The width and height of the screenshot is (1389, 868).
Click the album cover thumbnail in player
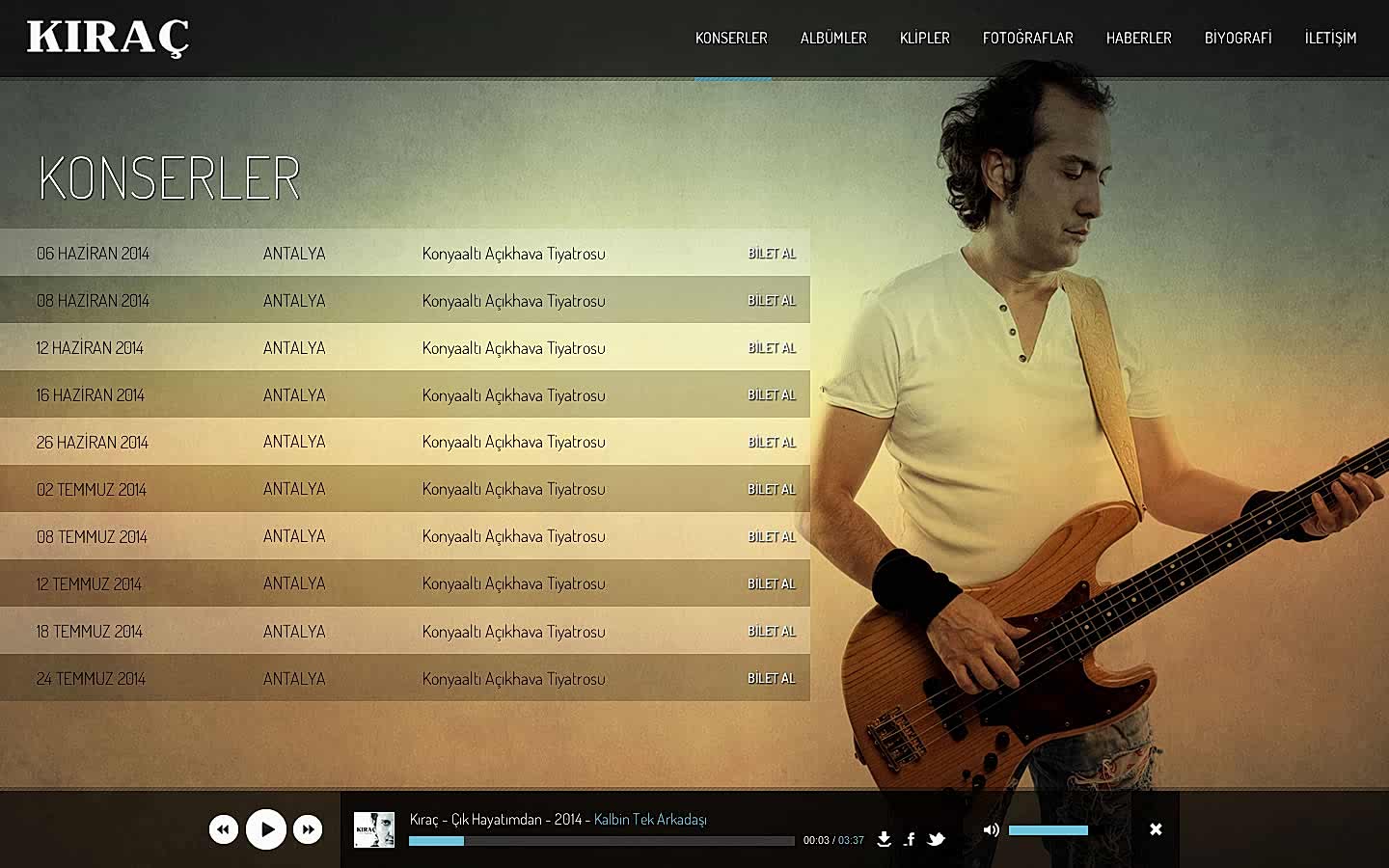point(374,829)
